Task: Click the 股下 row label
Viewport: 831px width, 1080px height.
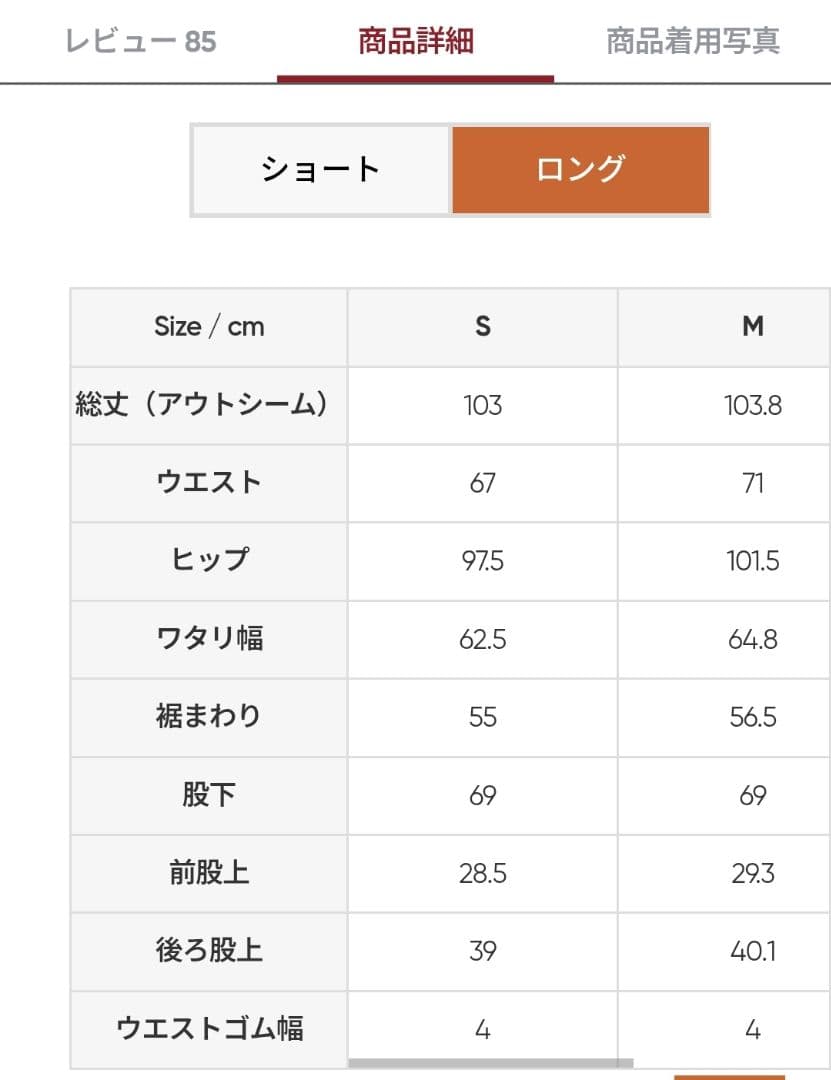Action: pos(209,795)
